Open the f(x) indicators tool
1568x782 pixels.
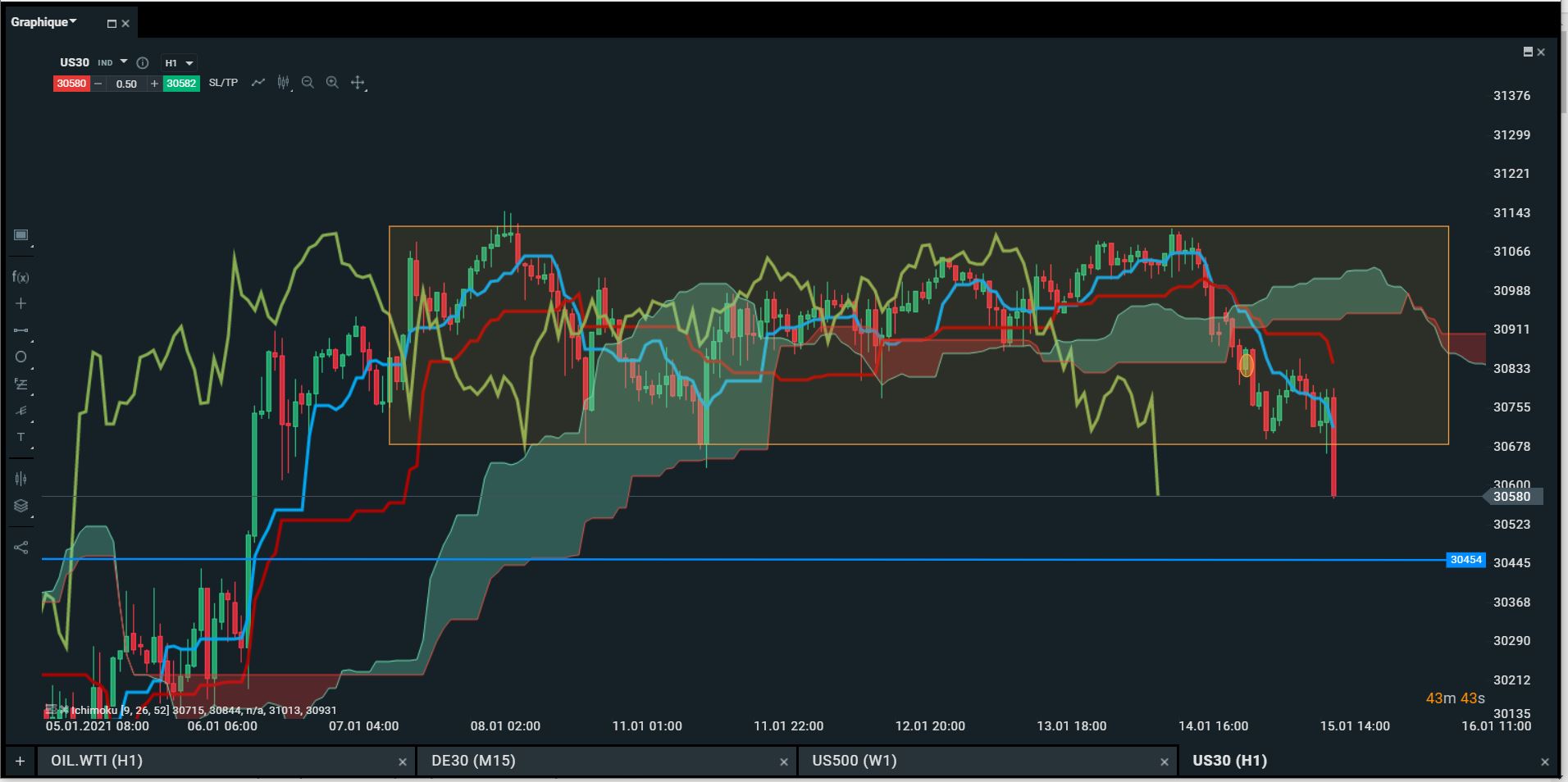tap(21, 277)
